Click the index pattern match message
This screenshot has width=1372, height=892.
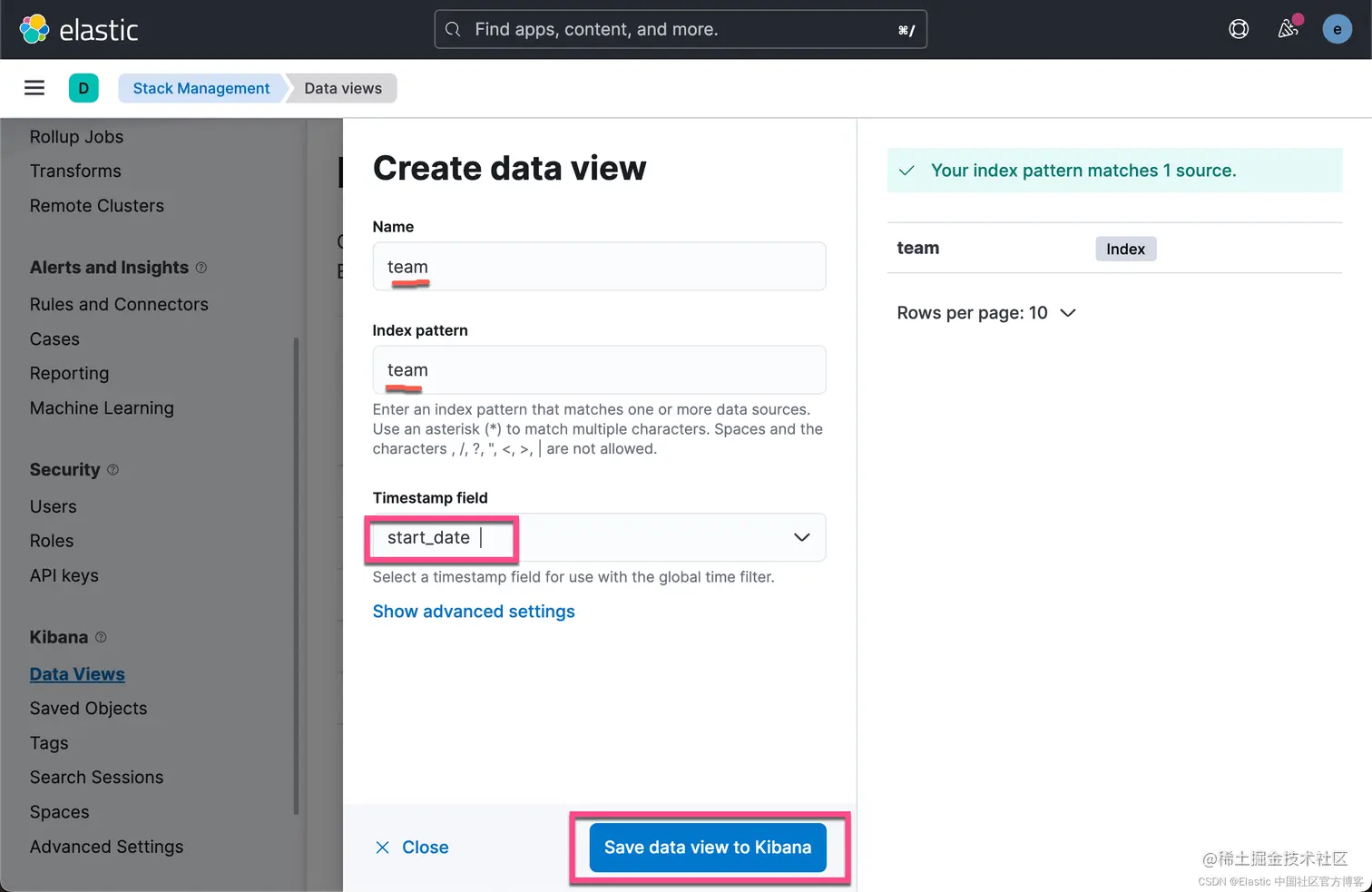(1114, 171)
